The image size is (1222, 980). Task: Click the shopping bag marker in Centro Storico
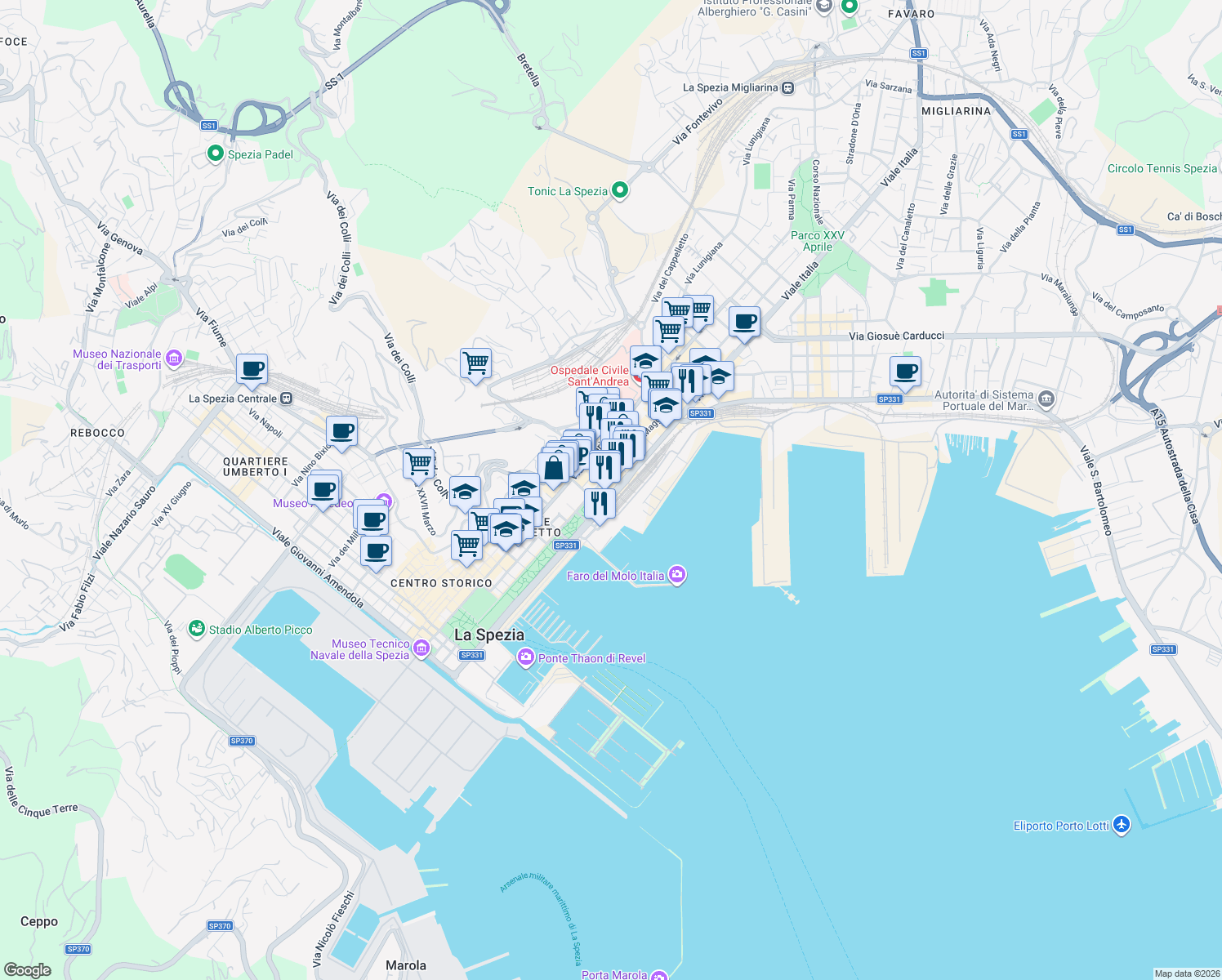(554, 467)
